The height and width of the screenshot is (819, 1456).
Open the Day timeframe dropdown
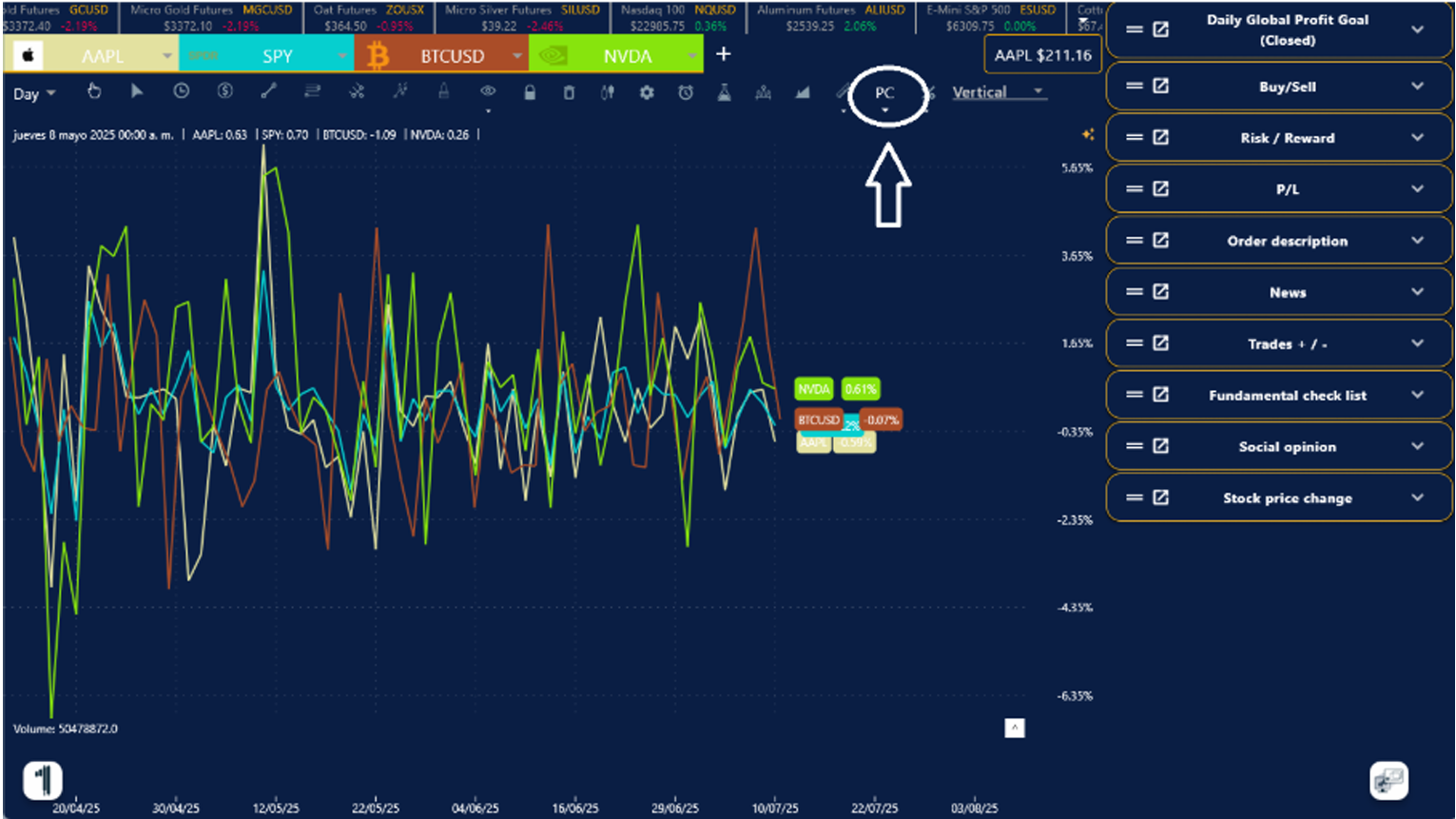[34, 93]
